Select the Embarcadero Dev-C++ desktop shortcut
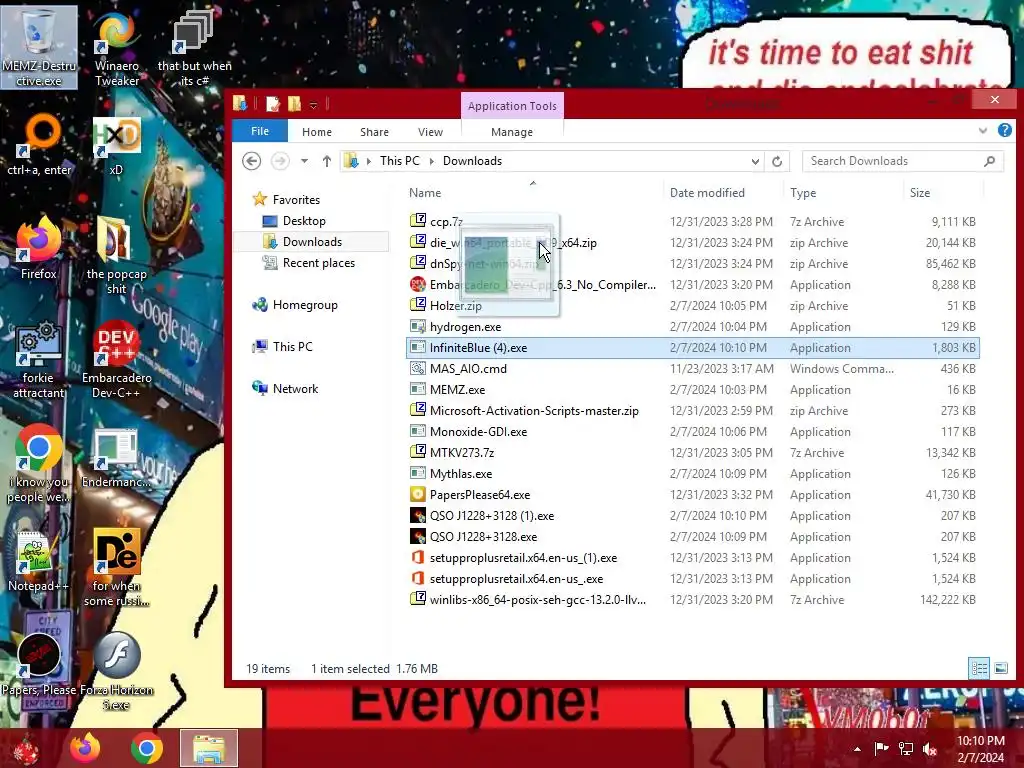The width and height of the screenshot is (1024, 768). 116,359
